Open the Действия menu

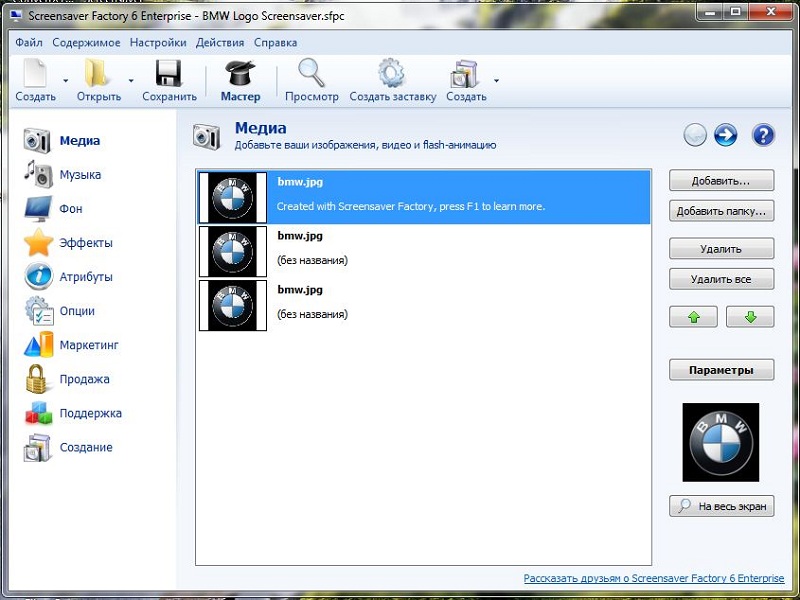pos(220,43)
